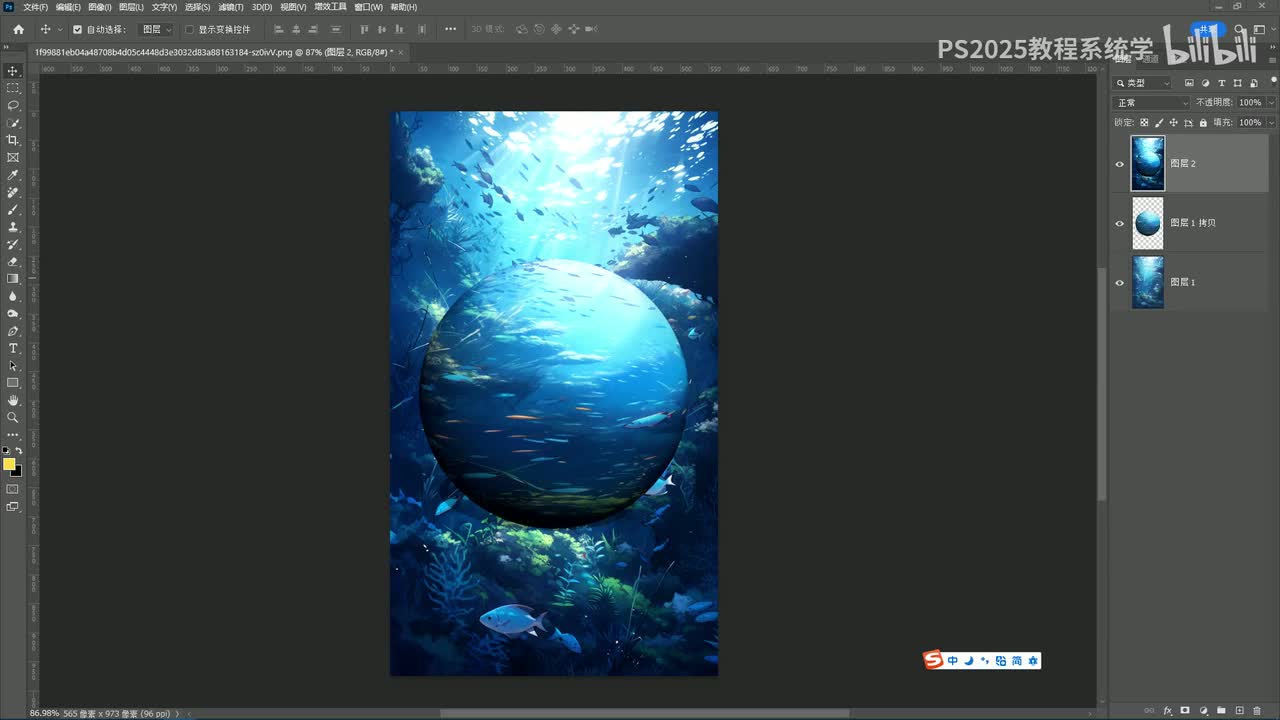Select the Rectangular Marquee tool
This screenshot has height=720, width=1280.
13,88
